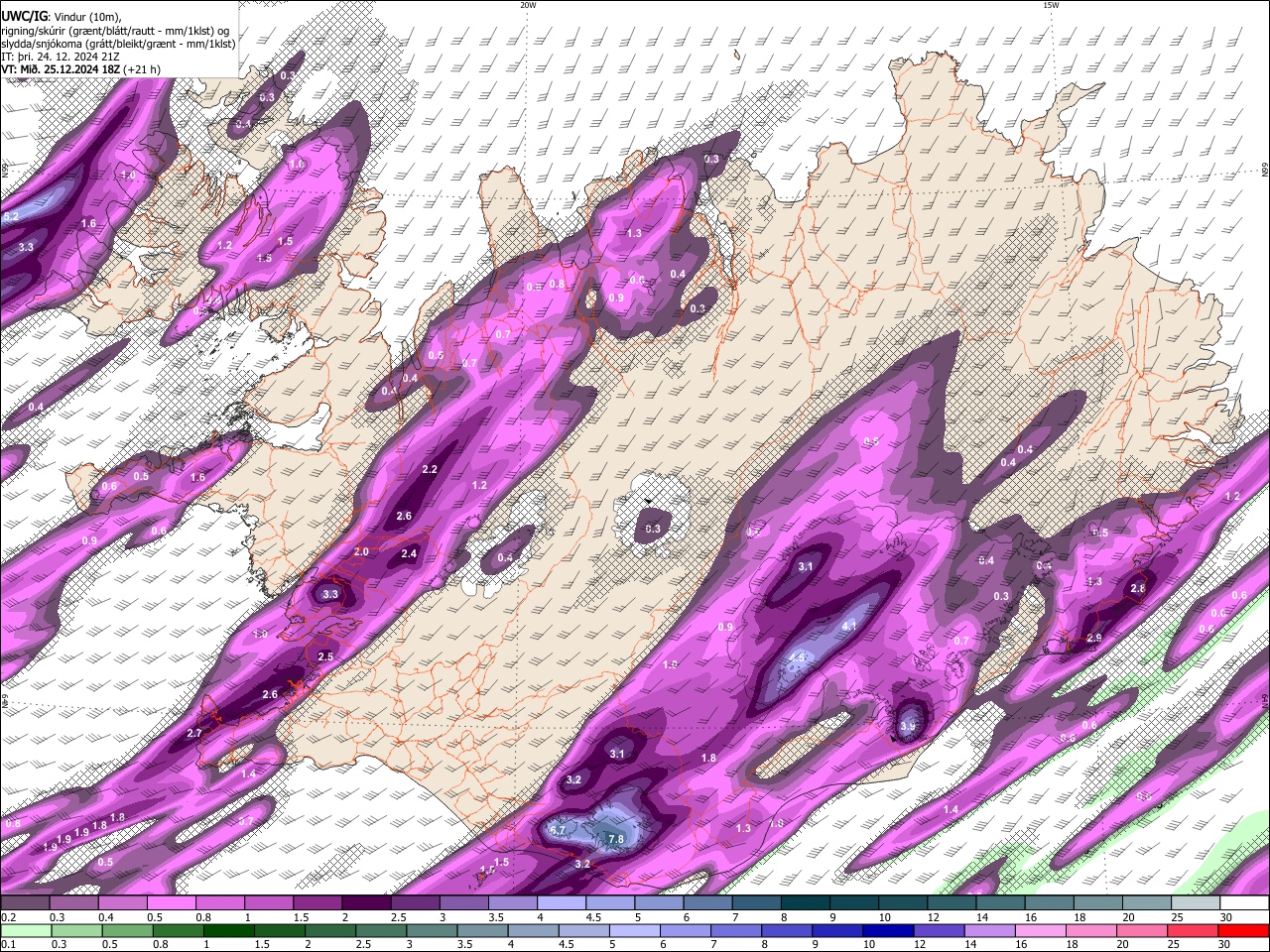Click the 'slydda/snjókoma (grátt/bleikt/grænt' description line
The width and height of the screenshot is (1270, 952).
[118, 44]
